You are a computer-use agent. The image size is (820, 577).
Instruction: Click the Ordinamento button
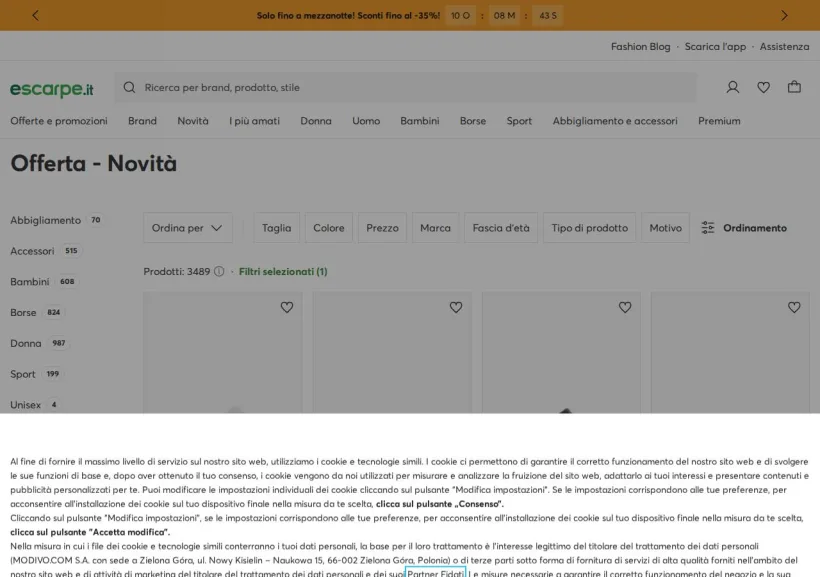(x=744, y=228)
